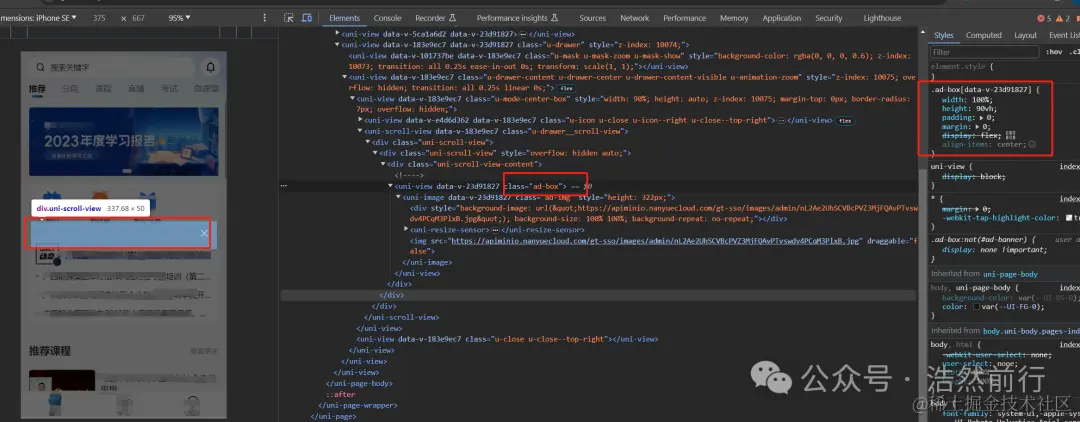
Task: Open the Performance insights tab
Action: coord(517,18)
